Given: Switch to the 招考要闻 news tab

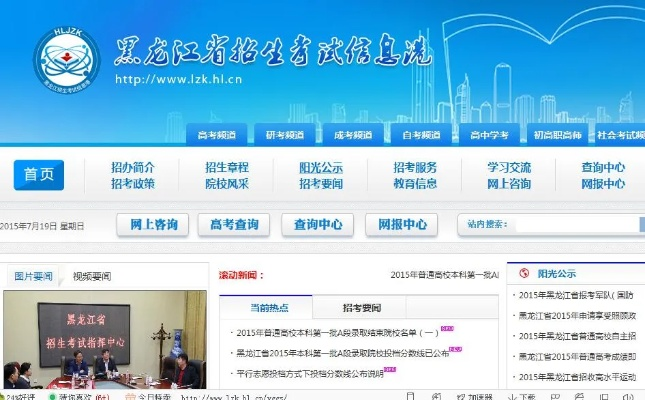Looking at the screenshot, I should click(361, 308).
